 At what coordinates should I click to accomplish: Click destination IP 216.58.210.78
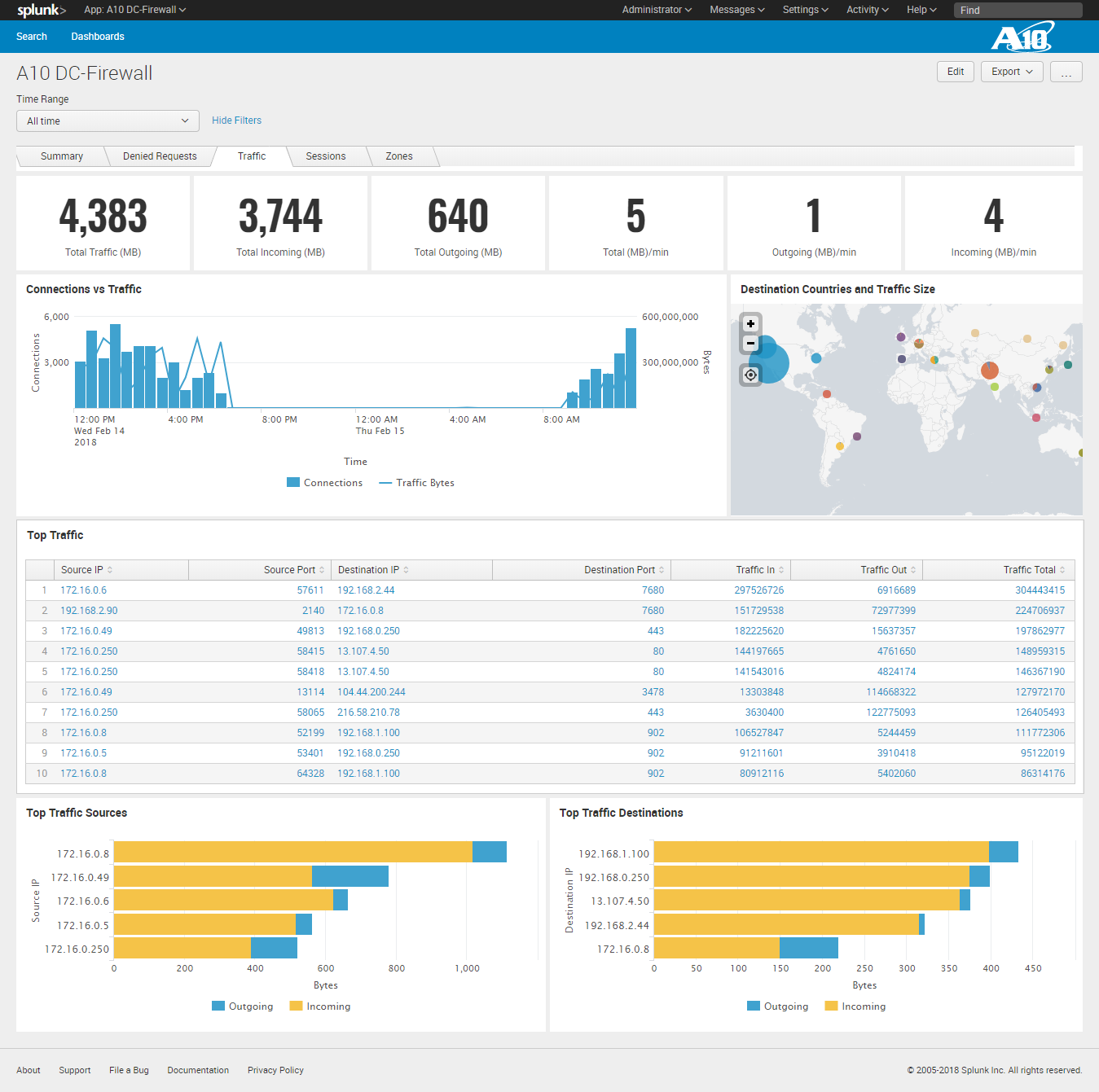pyautogui.click(x=368, y=713)
